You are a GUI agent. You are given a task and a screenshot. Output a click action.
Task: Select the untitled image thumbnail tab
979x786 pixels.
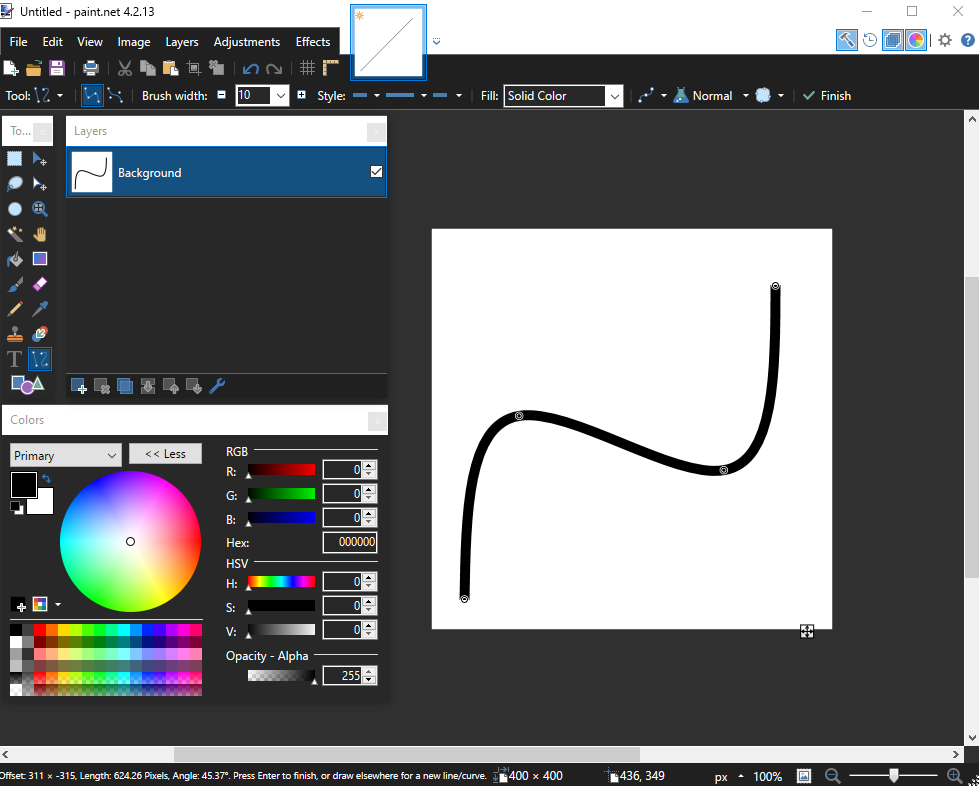pos(388,42)
